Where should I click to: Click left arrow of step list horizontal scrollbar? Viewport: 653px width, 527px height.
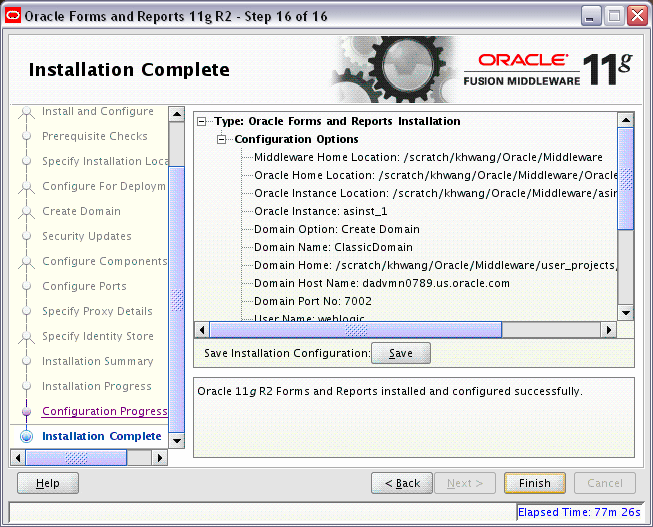point(18,458)
